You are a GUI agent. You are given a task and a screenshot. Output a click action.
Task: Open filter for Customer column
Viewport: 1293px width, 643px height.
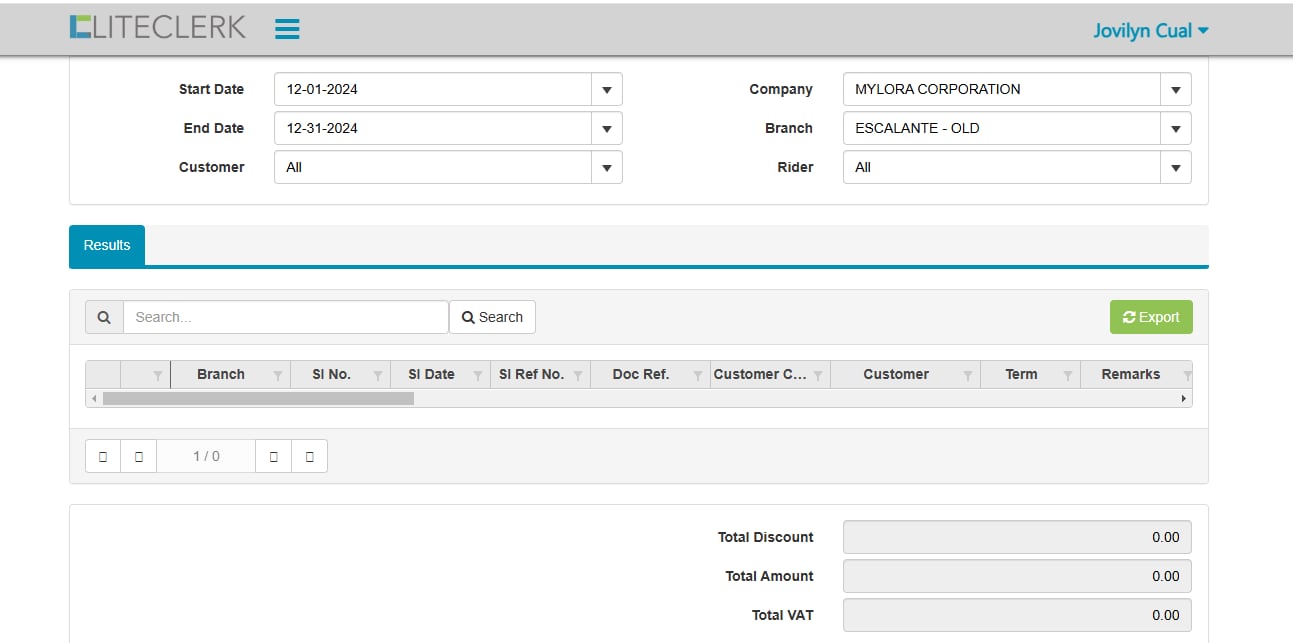pyautogui.click(x=968, y=375)
